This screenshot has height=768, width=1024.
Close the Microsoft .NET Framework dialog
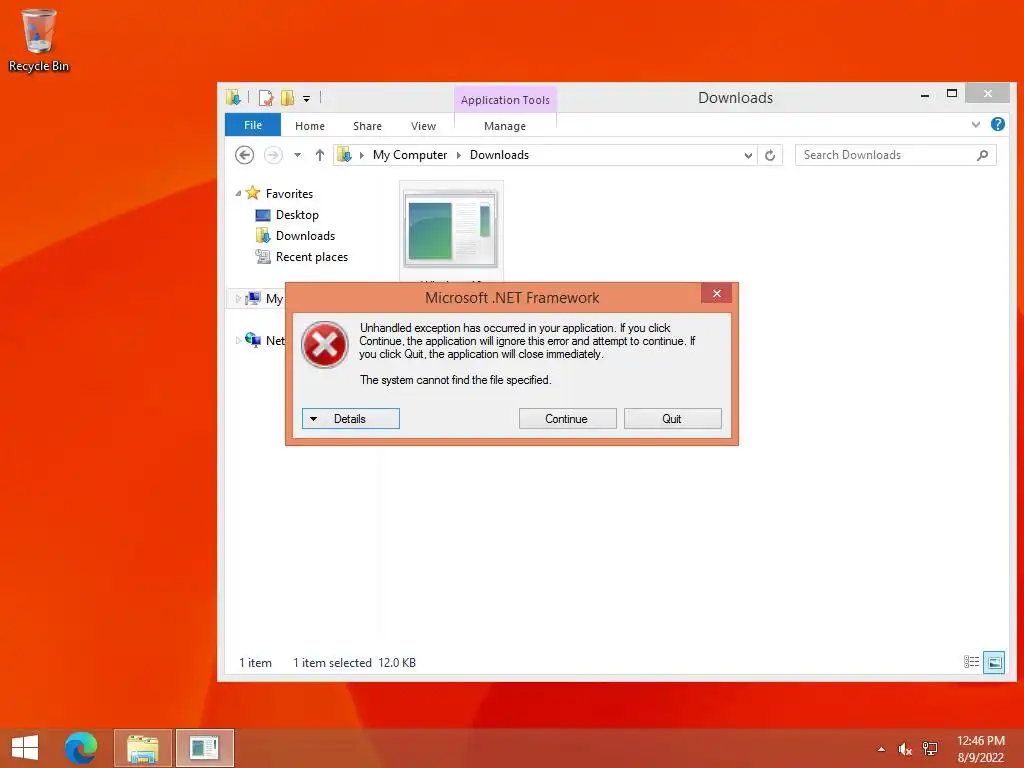(716, 293)
